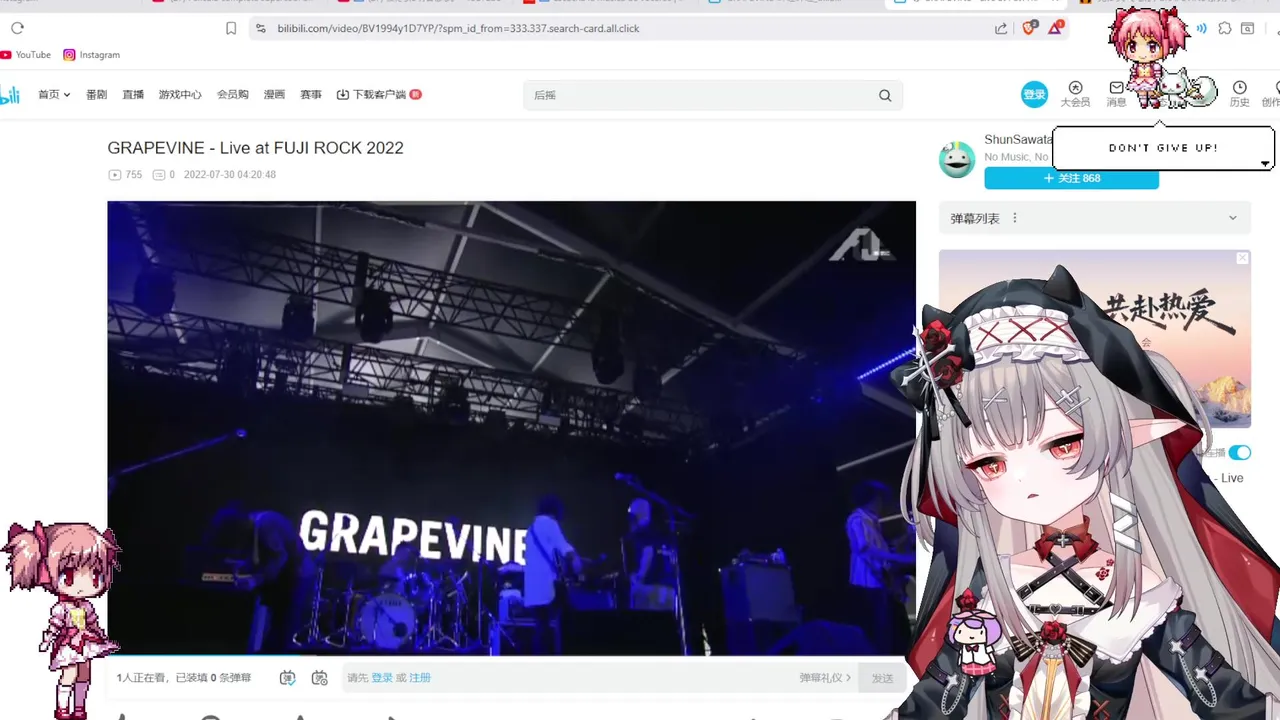This screenshot has width=1280, height=720.
Task: Open the 直播 navigation item
Action: point(133,95)
